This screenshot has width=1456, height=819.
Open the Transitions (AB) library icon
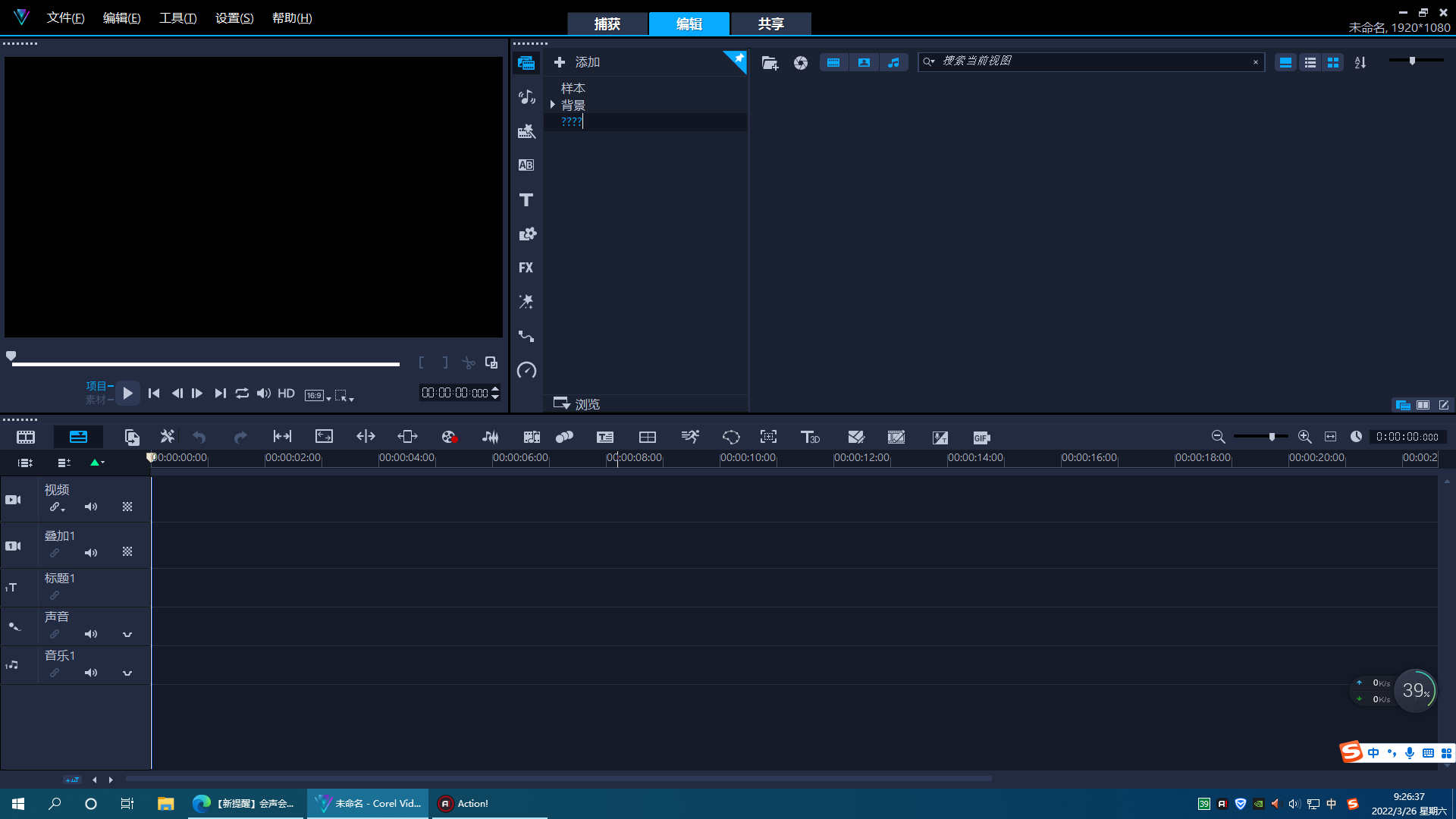(x=526, y=165)
